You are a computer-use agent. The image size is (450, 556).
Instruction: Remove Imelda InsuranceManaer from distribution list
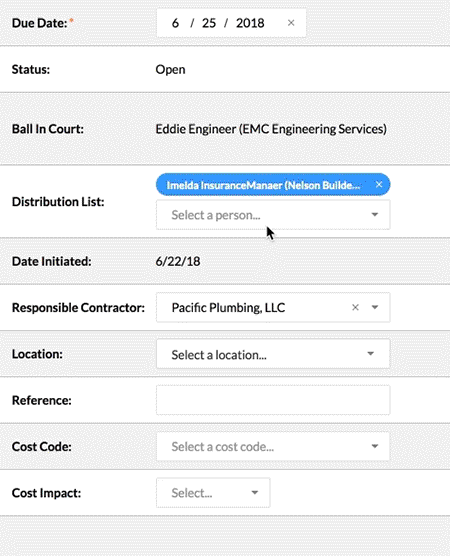(x=379, y=184)
